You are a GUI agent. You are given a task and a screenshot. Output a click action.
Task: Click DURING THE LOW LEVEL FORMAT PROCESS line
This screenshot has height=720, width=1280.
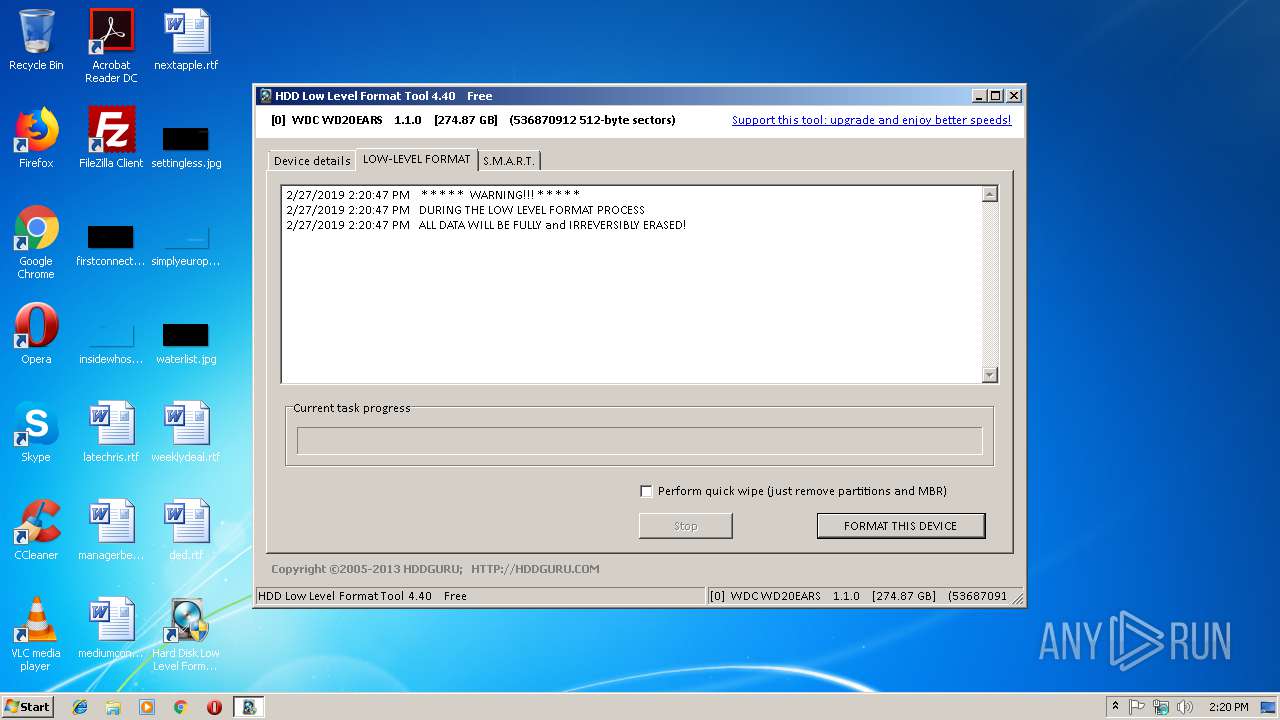pyautogui.click(x=465, y=210)
